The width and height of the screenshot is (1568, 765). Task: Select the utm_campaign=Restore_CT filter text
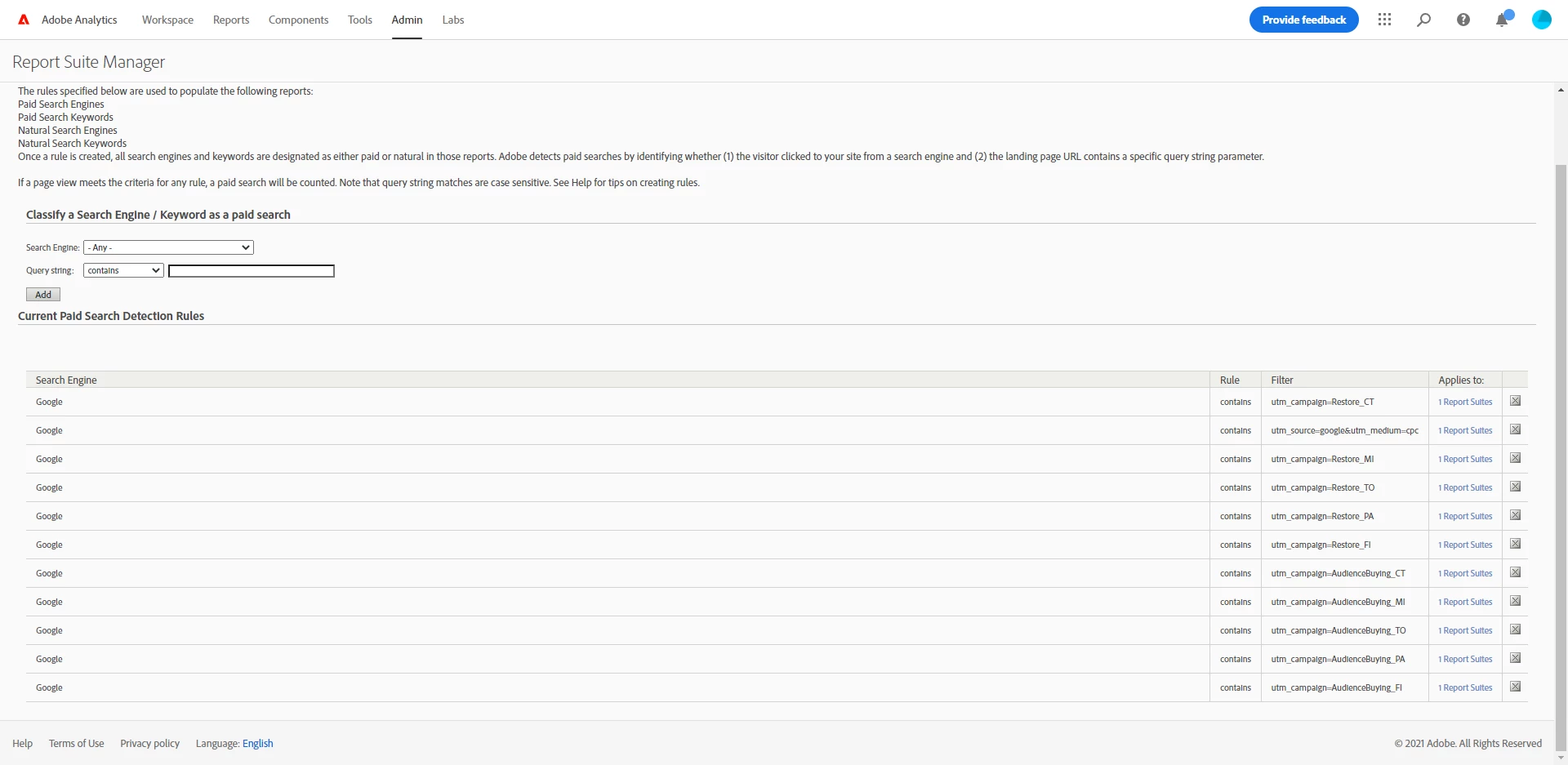click(x=1322, y=402)
